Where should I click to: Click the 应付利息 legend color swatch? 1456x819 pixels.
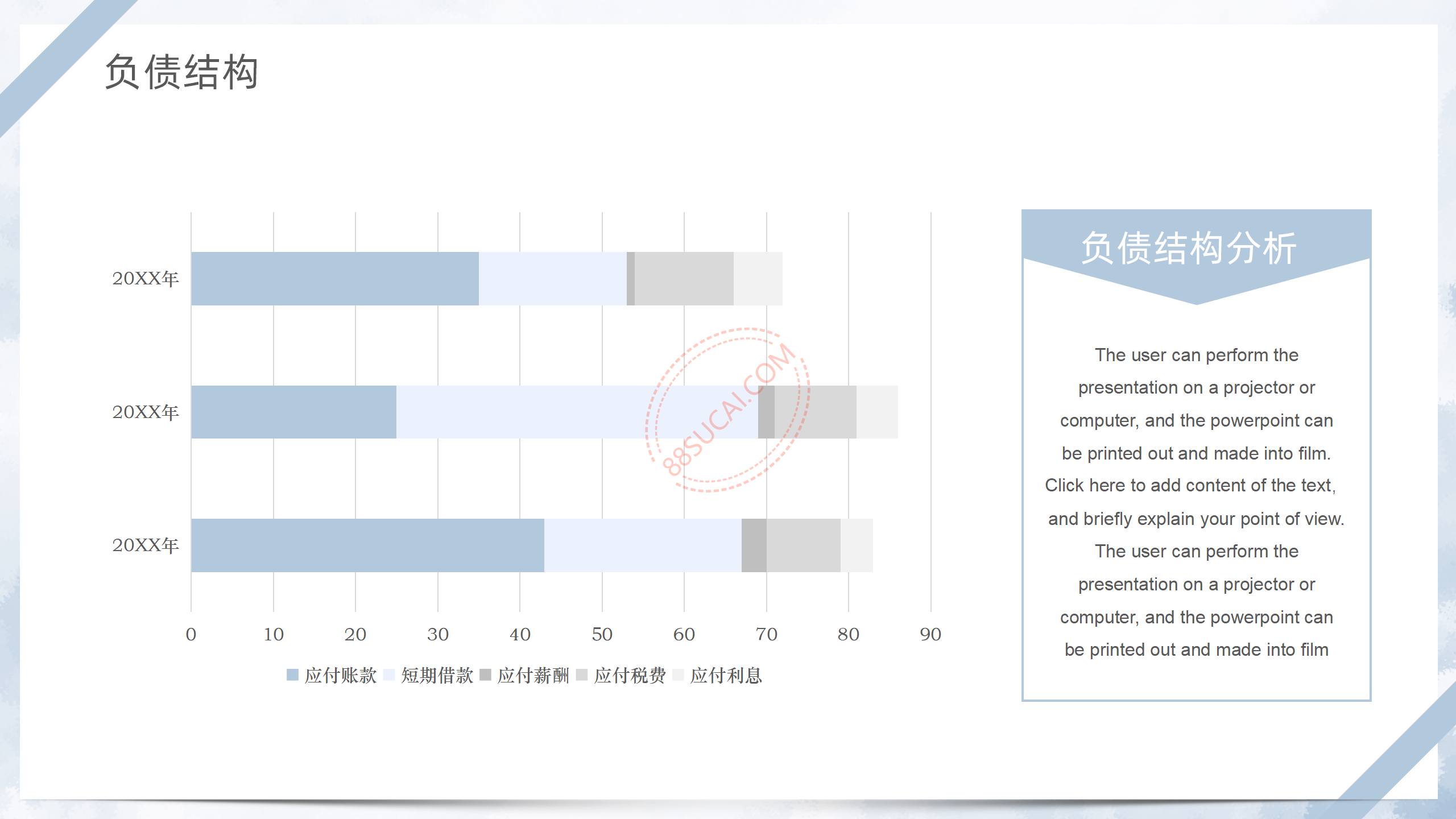click(x=678, y=675)
